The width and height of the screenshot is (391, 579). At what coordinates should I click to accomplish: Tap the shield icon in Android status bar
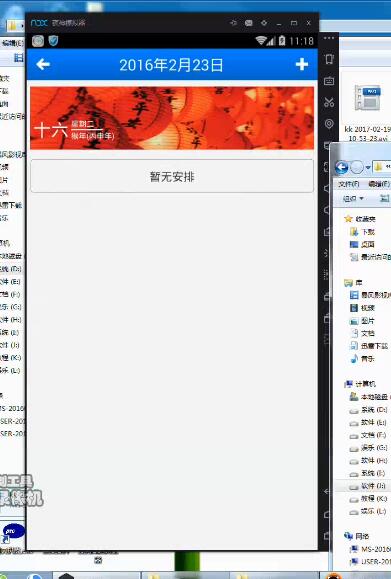tap(54, 41)
